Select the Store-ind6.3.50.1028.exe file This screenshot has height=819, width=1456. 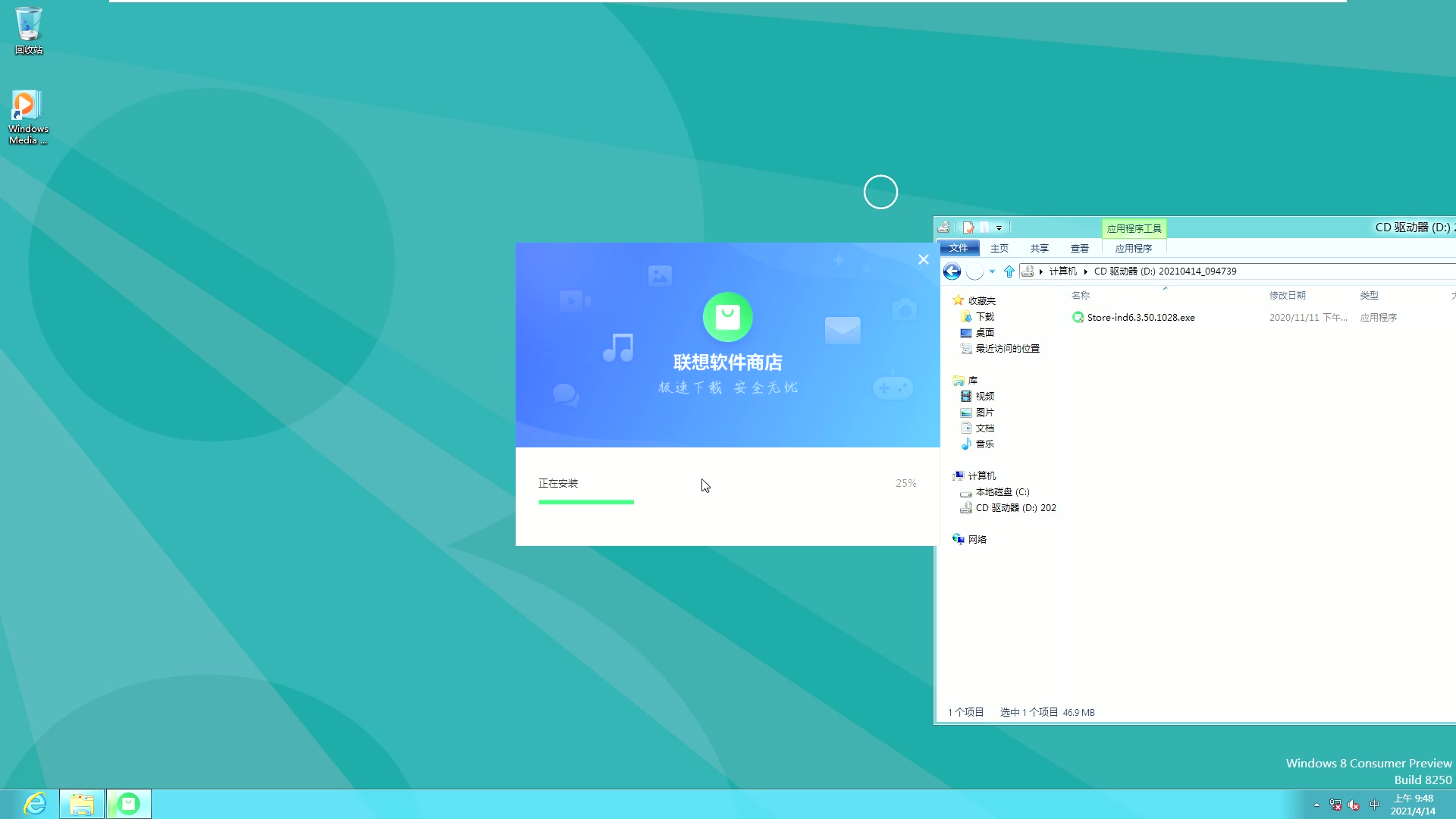pos(1141,317)
